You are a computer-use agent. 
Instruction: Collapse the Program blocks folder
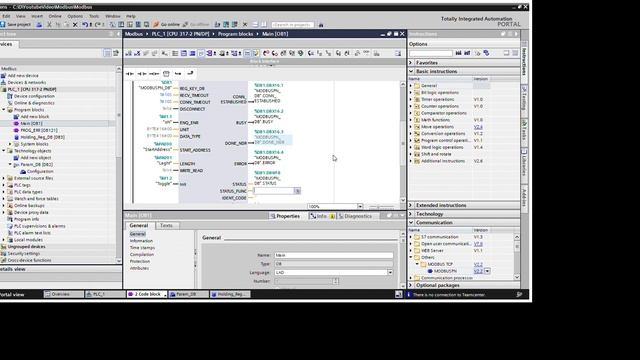[4, 110]
